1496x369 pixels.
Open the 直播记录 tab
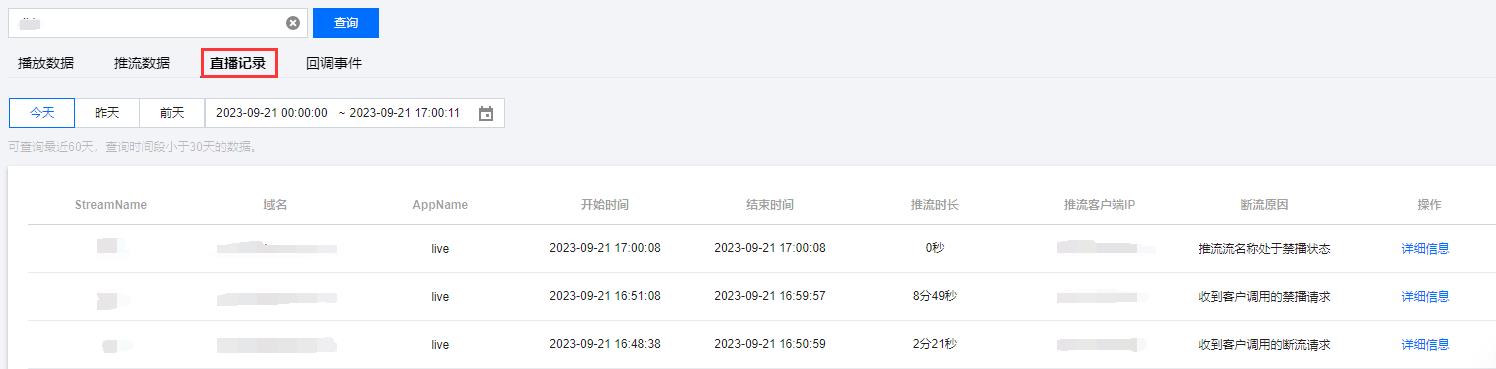click(x=238, y=63)
